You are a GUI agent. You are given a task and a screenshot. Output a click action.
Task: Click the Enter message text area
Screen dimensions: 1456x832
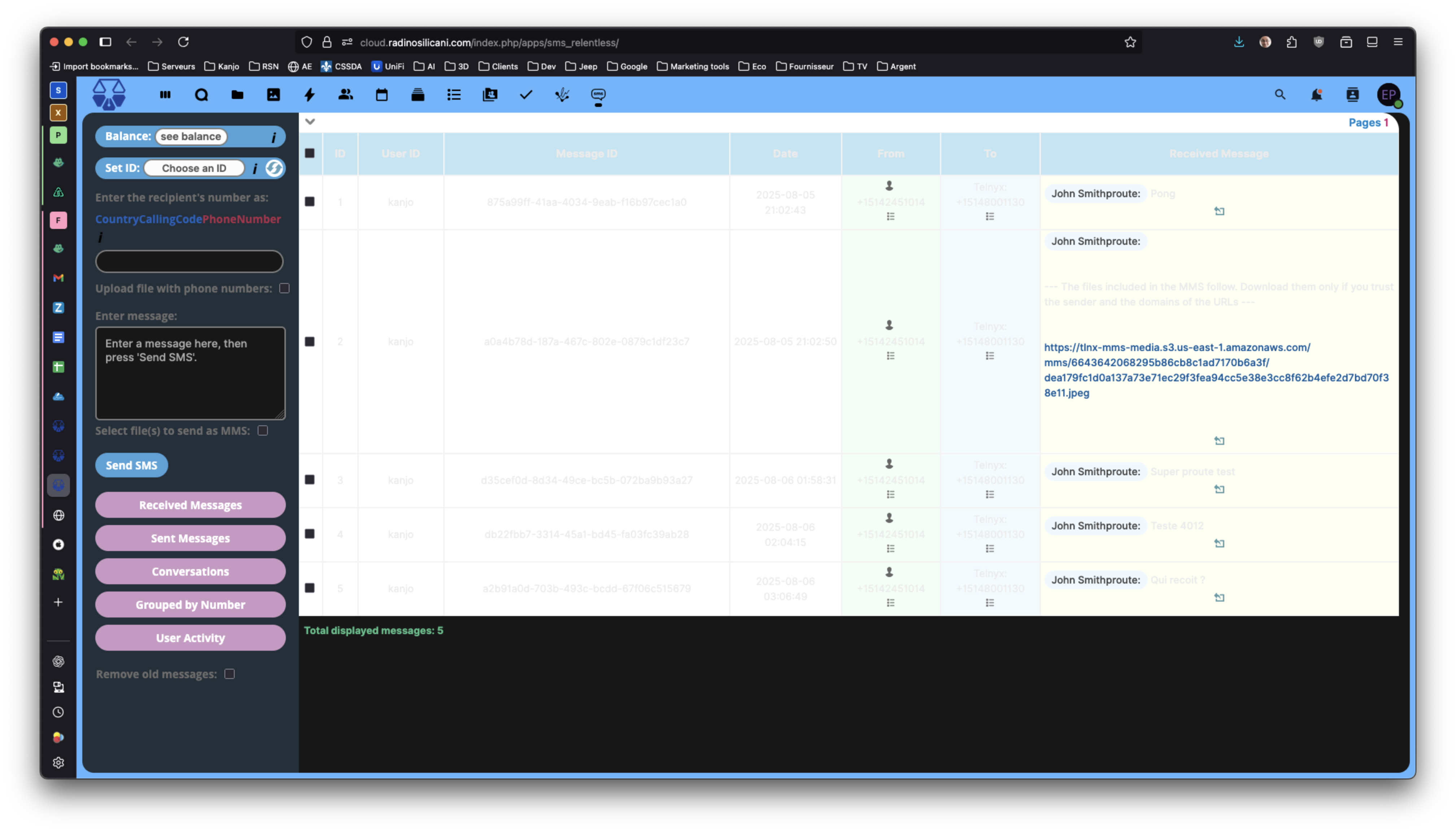tap(190, 373)
